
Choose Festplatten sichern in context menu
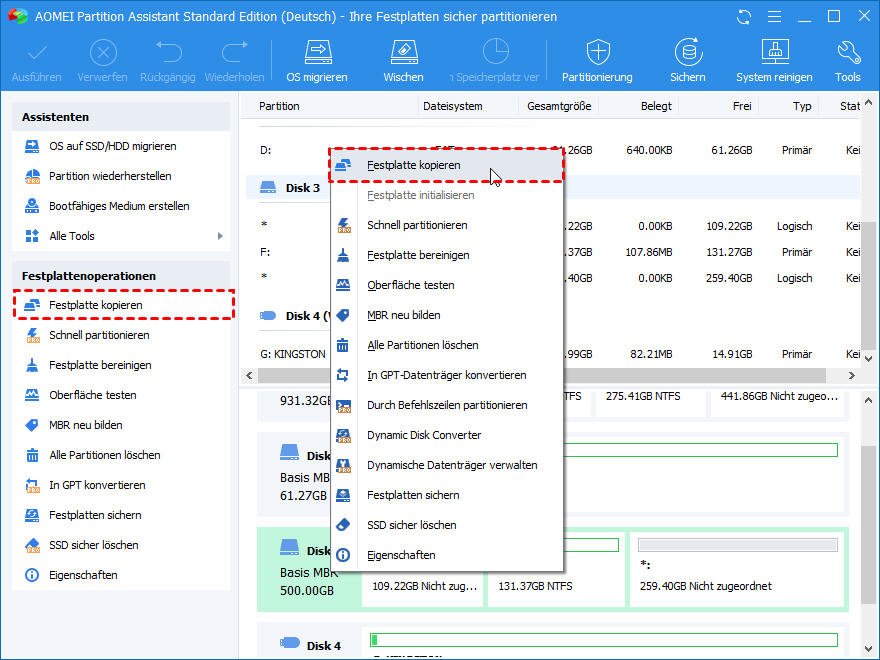(446, 495)
